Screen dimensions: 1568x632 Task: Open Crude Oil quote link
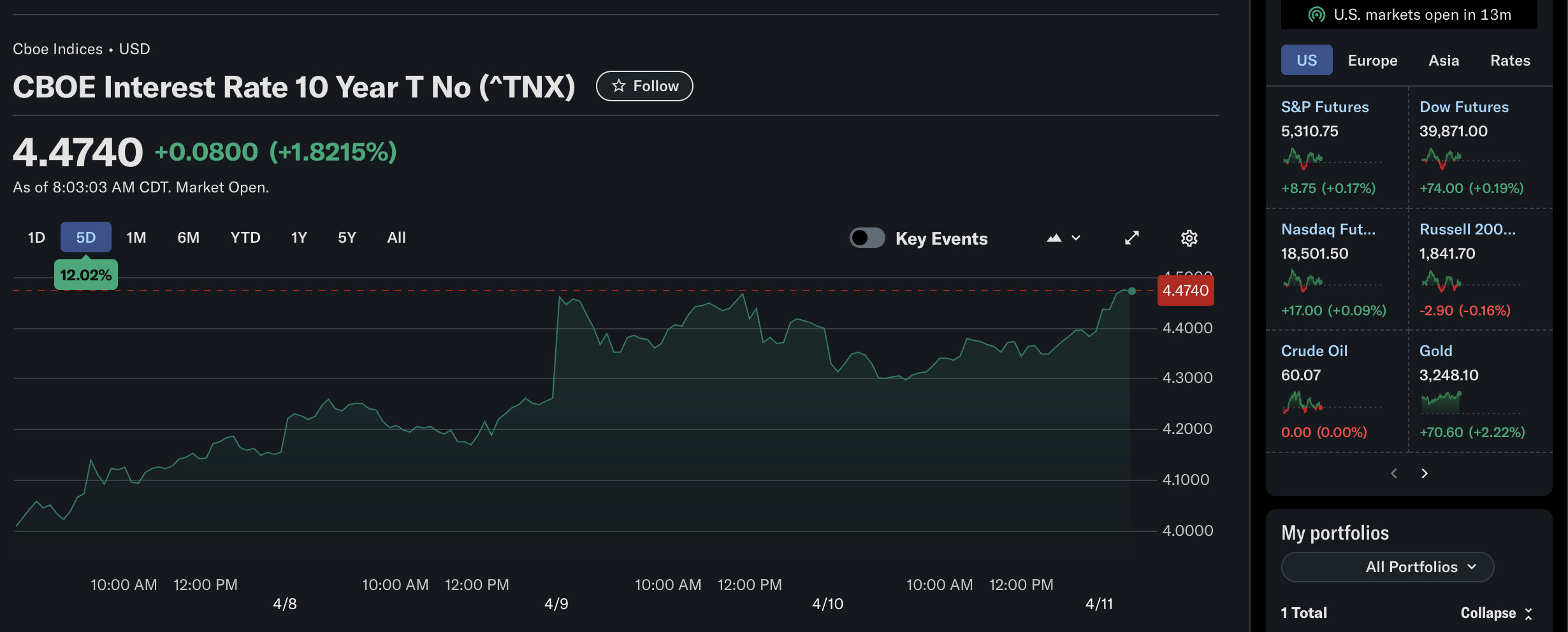pos(1314,351)
